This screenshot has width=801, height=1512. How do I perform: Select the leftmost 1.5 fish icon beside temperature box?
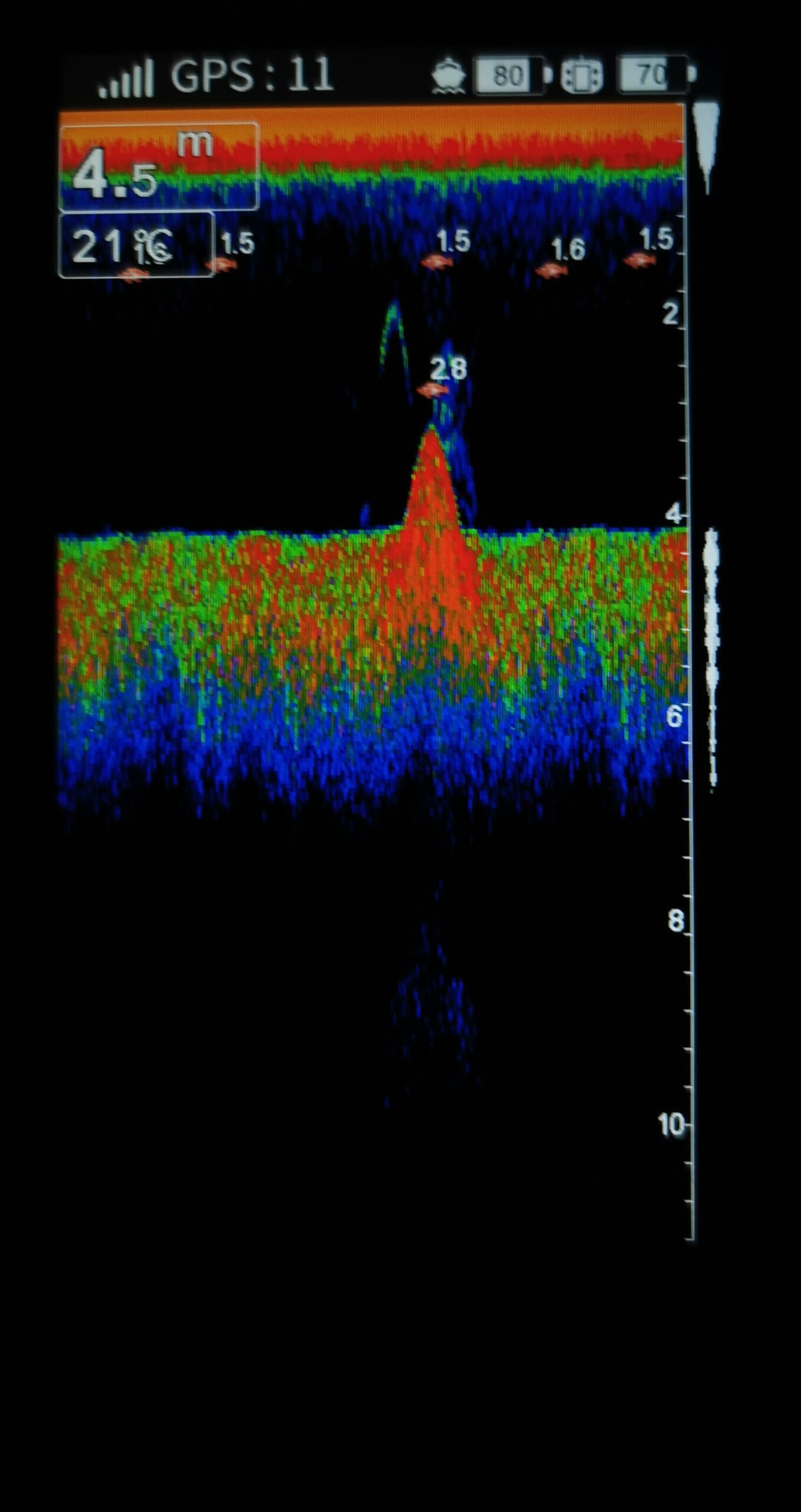[x=222, y=264]
